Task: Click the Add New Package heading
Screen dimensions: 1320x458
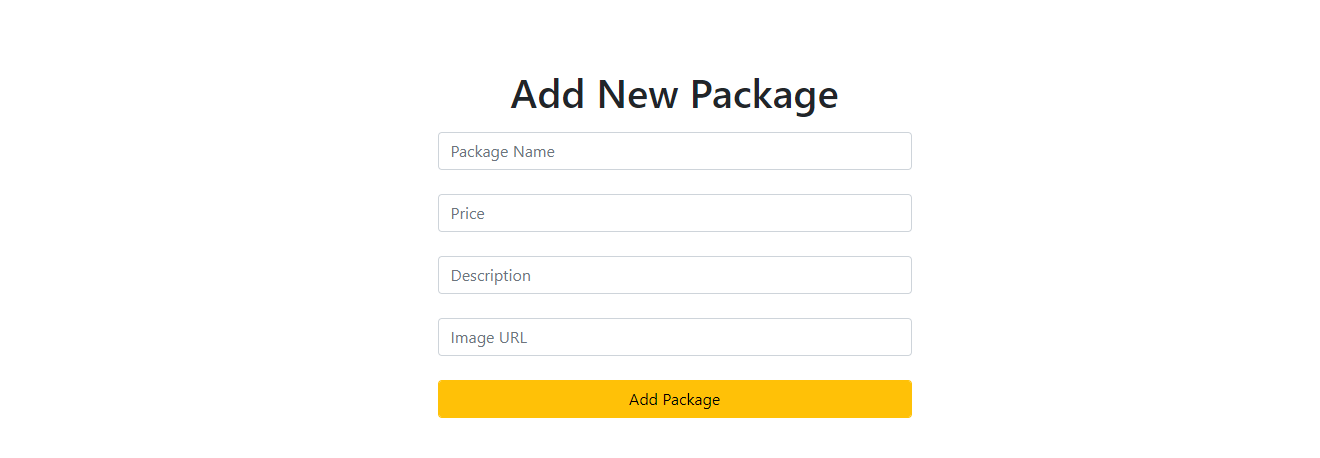Action: click(674, 94)
